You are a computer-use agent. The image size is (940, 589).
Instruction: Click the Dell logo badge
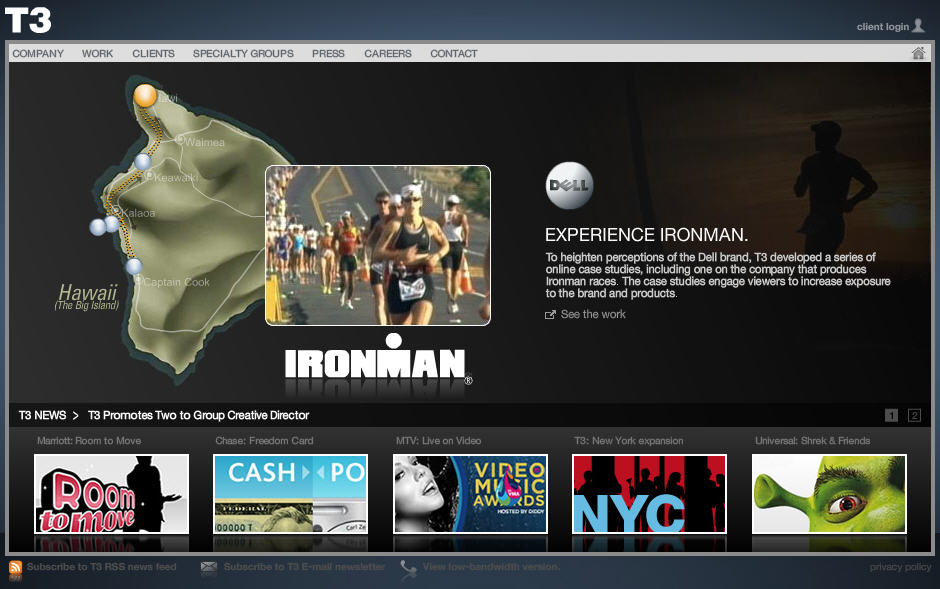point(569,185)
